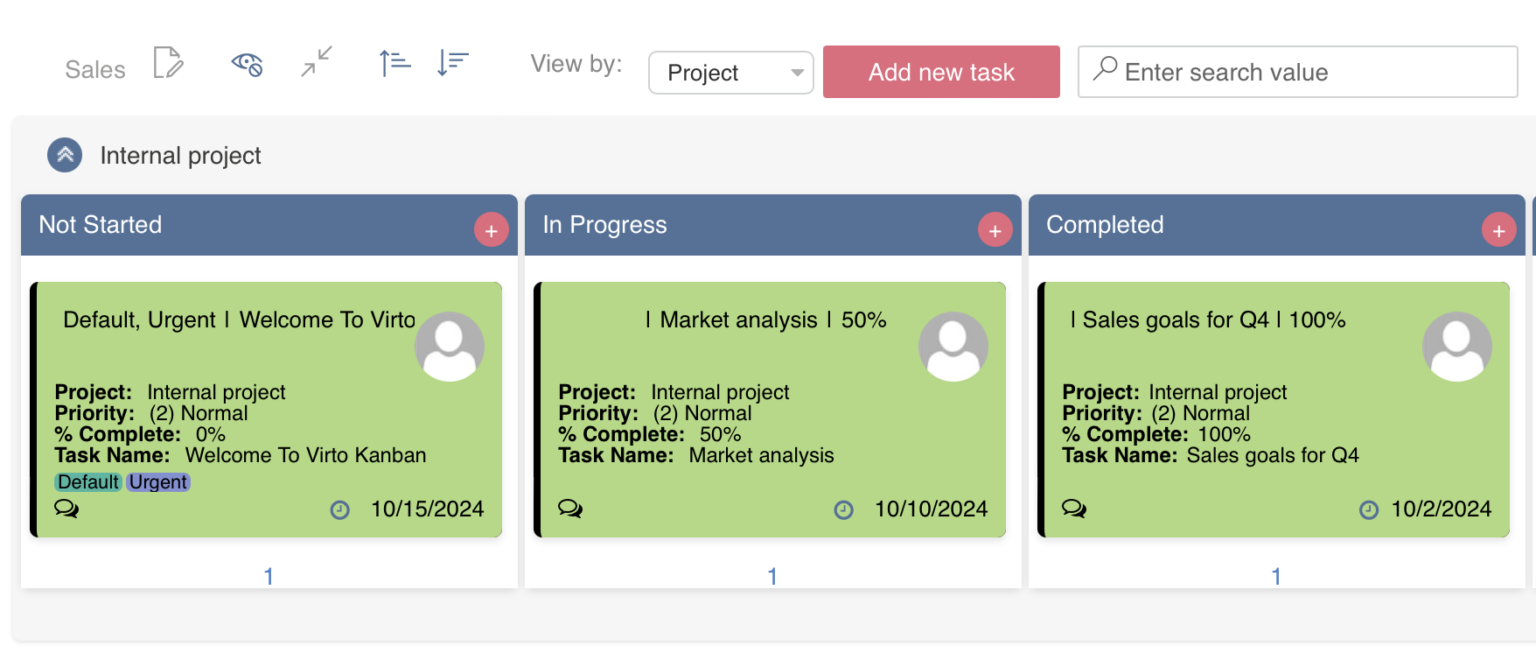Open comments on the Market analysis card
Screen dimensions: 1536x660
tap(571, 508)
